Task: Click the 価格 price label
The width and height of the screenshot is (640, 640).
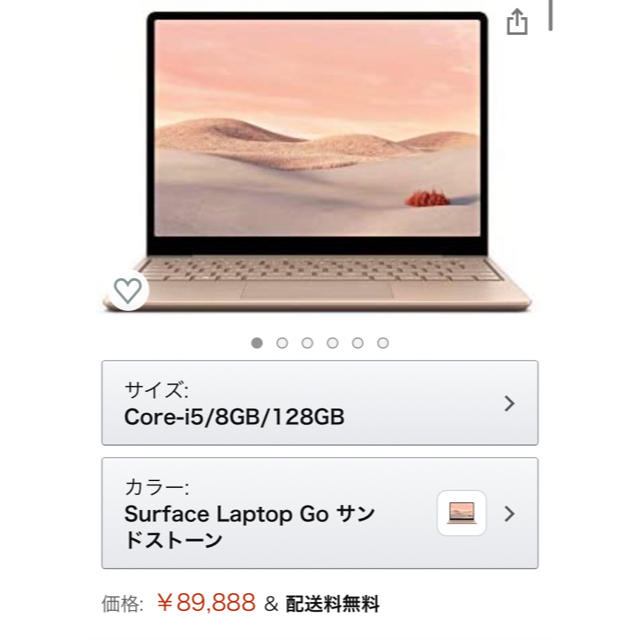Action: 122,604
